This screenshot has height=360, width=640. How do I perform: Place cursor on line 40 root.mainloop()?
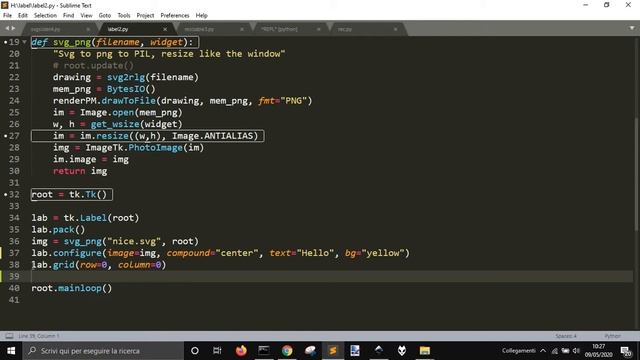pos(71,288)
